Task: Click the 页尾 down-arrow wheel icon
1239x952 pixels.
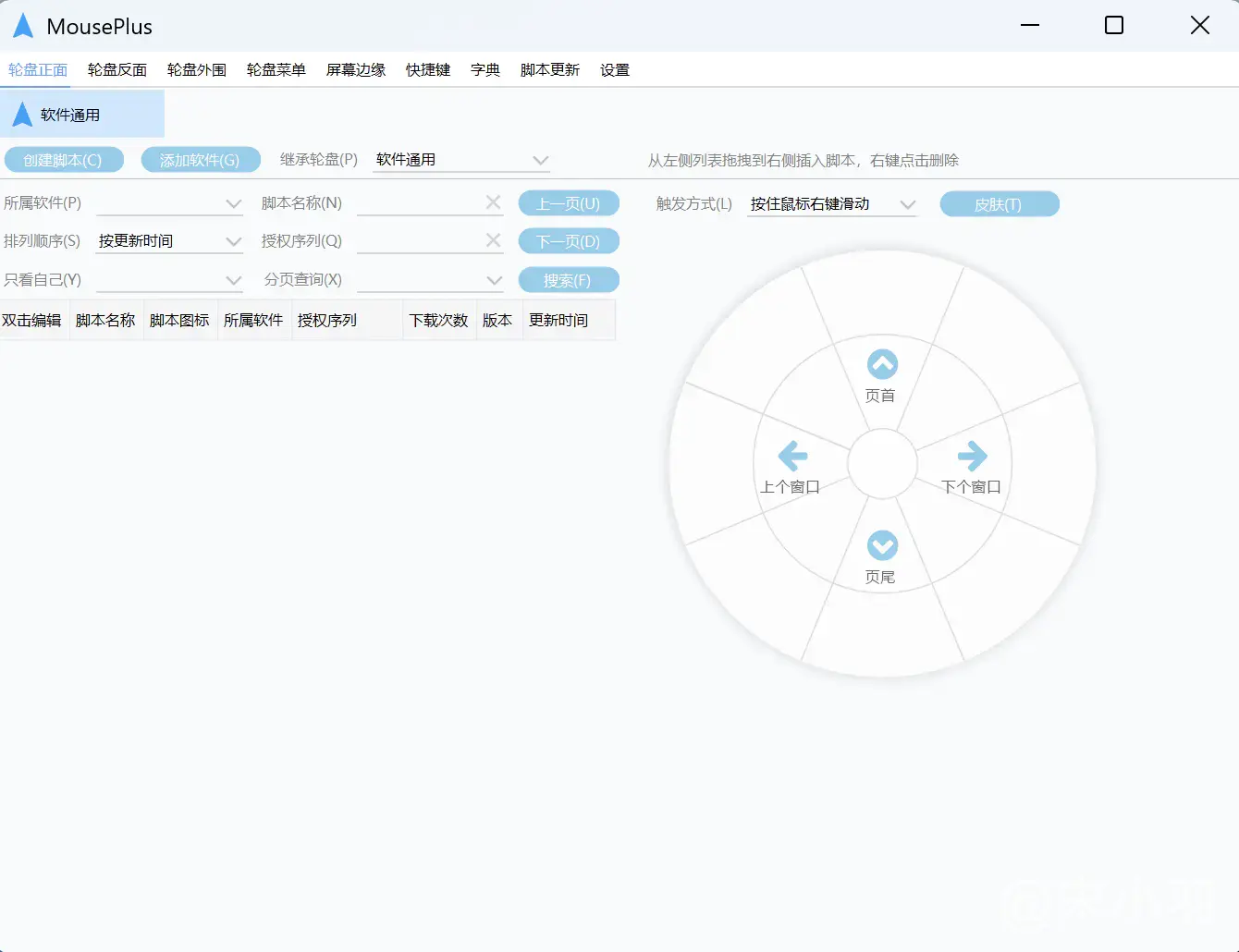Action: 882,545
